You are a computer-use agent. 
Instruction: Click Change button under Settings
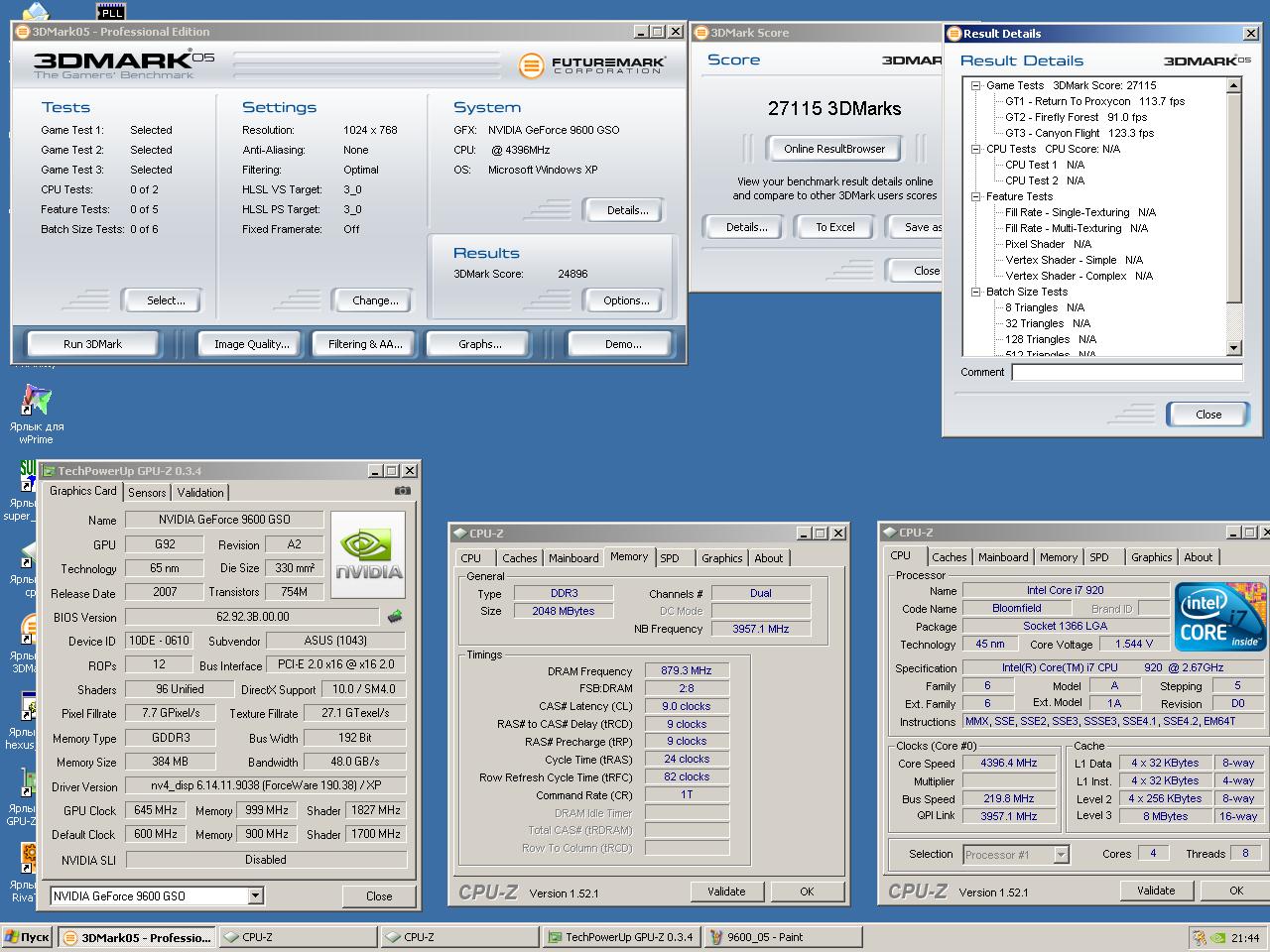(375, 300)
